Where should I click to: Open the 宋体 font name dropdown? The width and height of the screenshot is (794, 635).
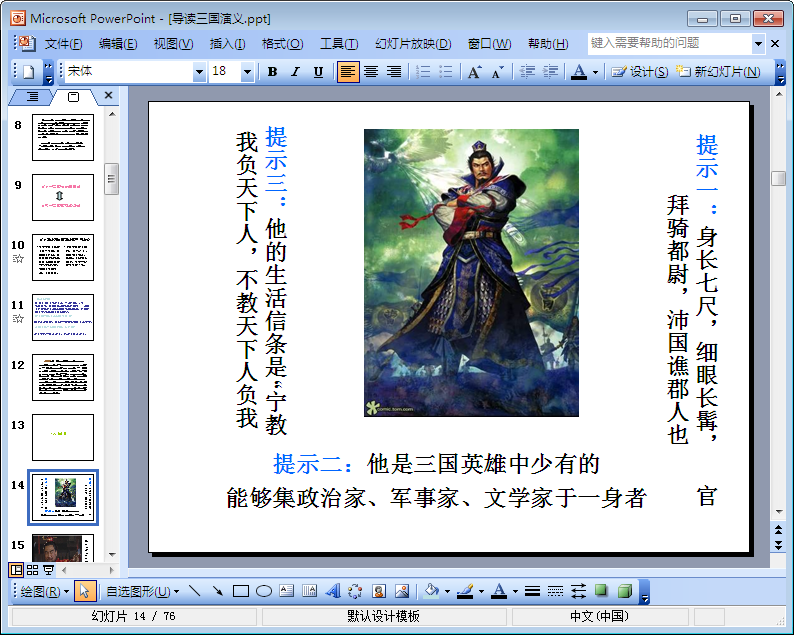click(200, 72)
